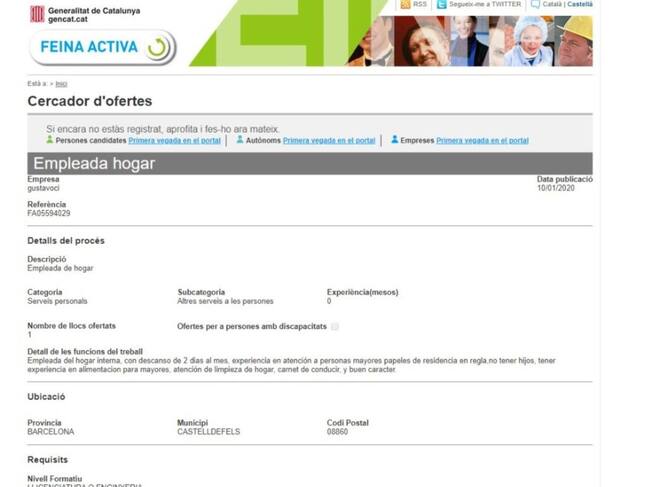Click the language speech bubble icon
This screenshot has width=650, height=487.
click(536, 4)
